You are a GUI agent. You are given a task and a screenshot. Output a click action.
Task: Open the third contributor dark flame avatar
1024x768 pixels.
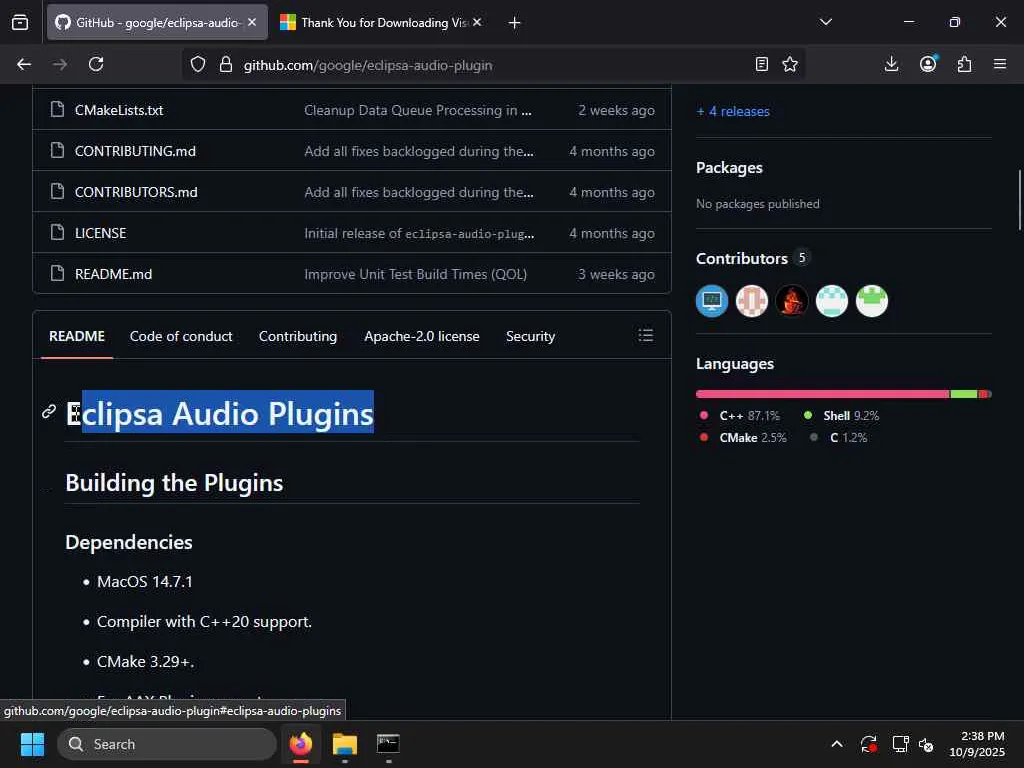coord(792,301)
